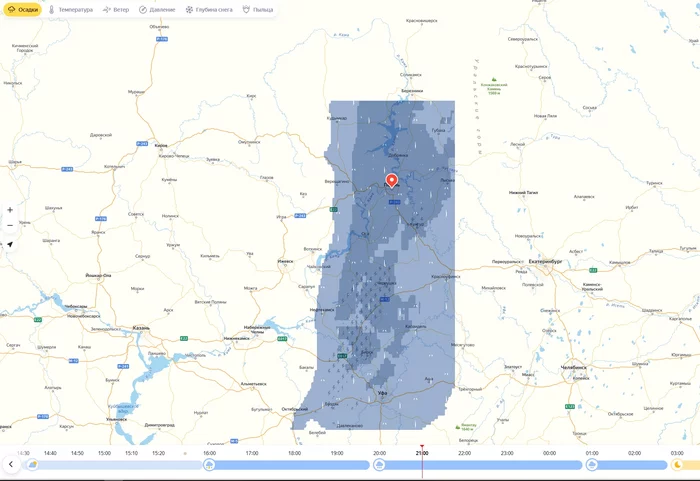This screenshot has height=481, width=700.
Task: Switch to the Температура layer tab
Action: pos(71,10)
